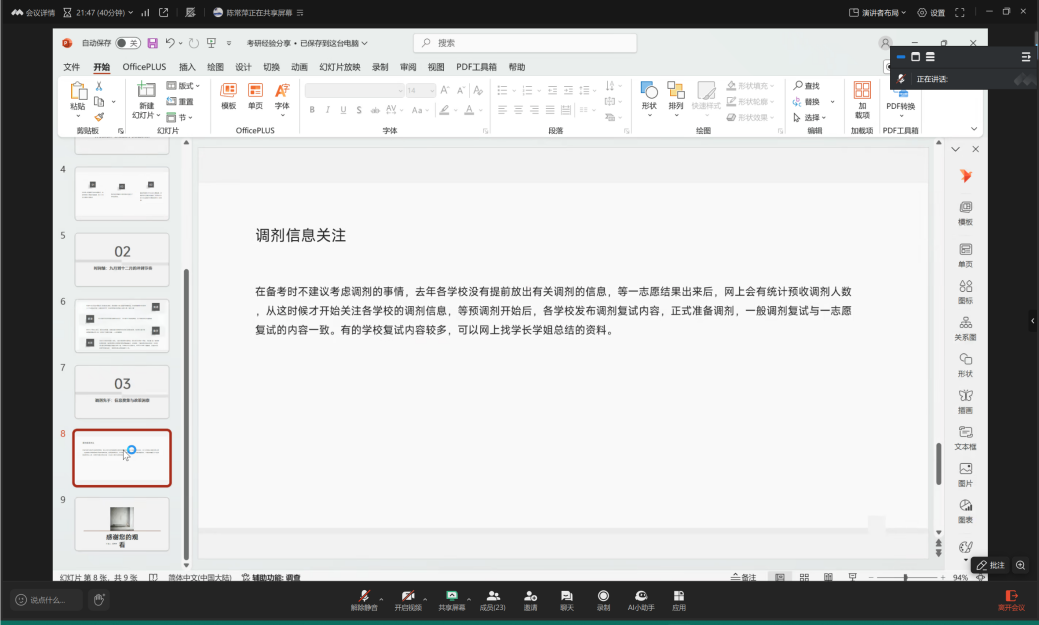Expand the 选择 dropdown in editing group
1039x625 pixels.
pos(813,117)
